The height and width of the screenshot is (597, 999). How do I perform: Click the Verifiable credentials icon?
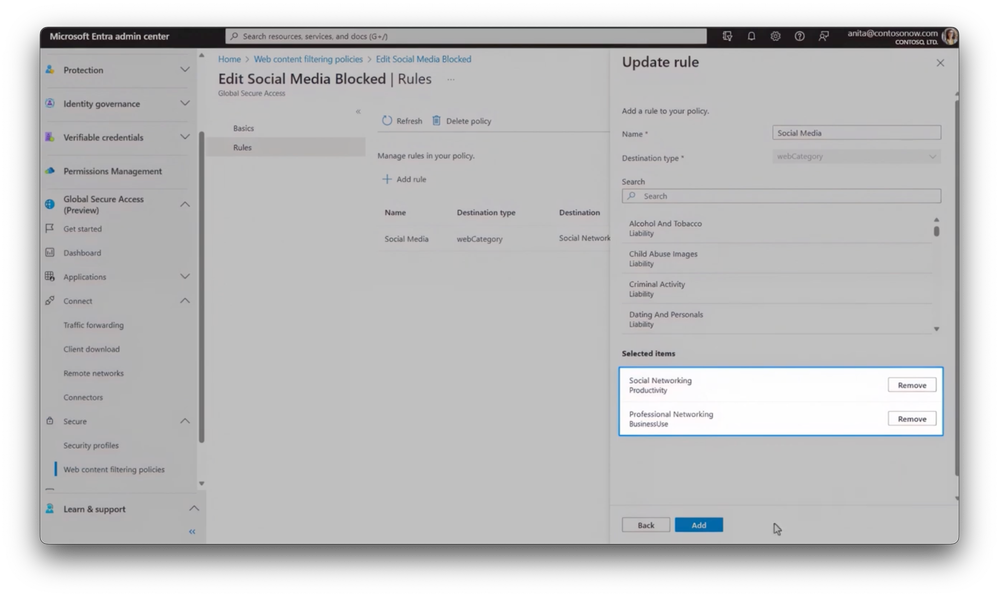pyautogui.click(x=50, y=137)
